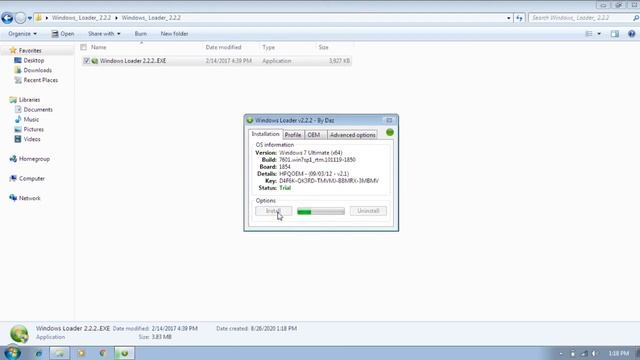Switch to the Advanced options tab
The image size is (640, 360).
tap(353, 135)
